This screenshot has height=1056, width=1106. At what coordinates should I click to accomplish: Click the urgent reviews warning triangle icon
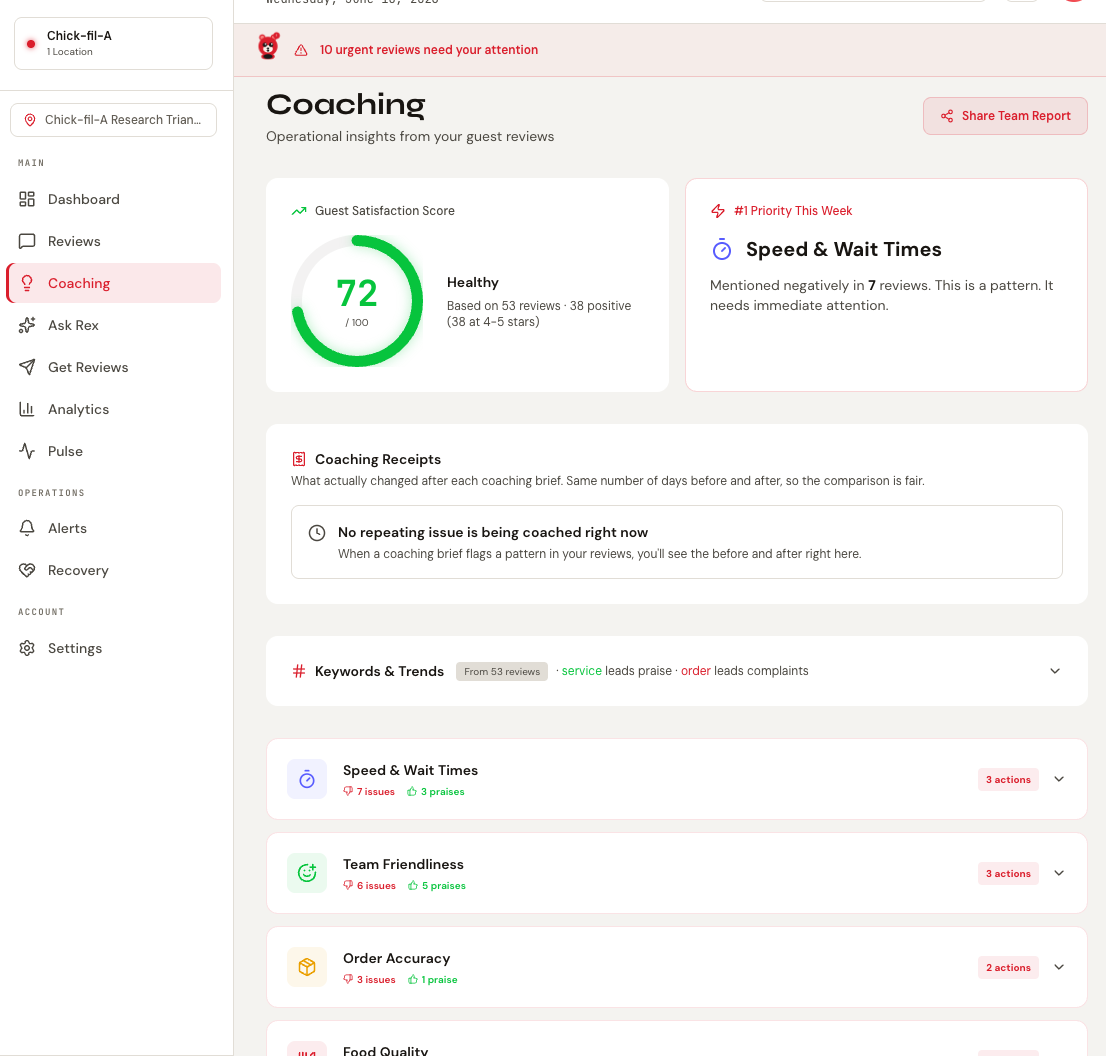301,50
